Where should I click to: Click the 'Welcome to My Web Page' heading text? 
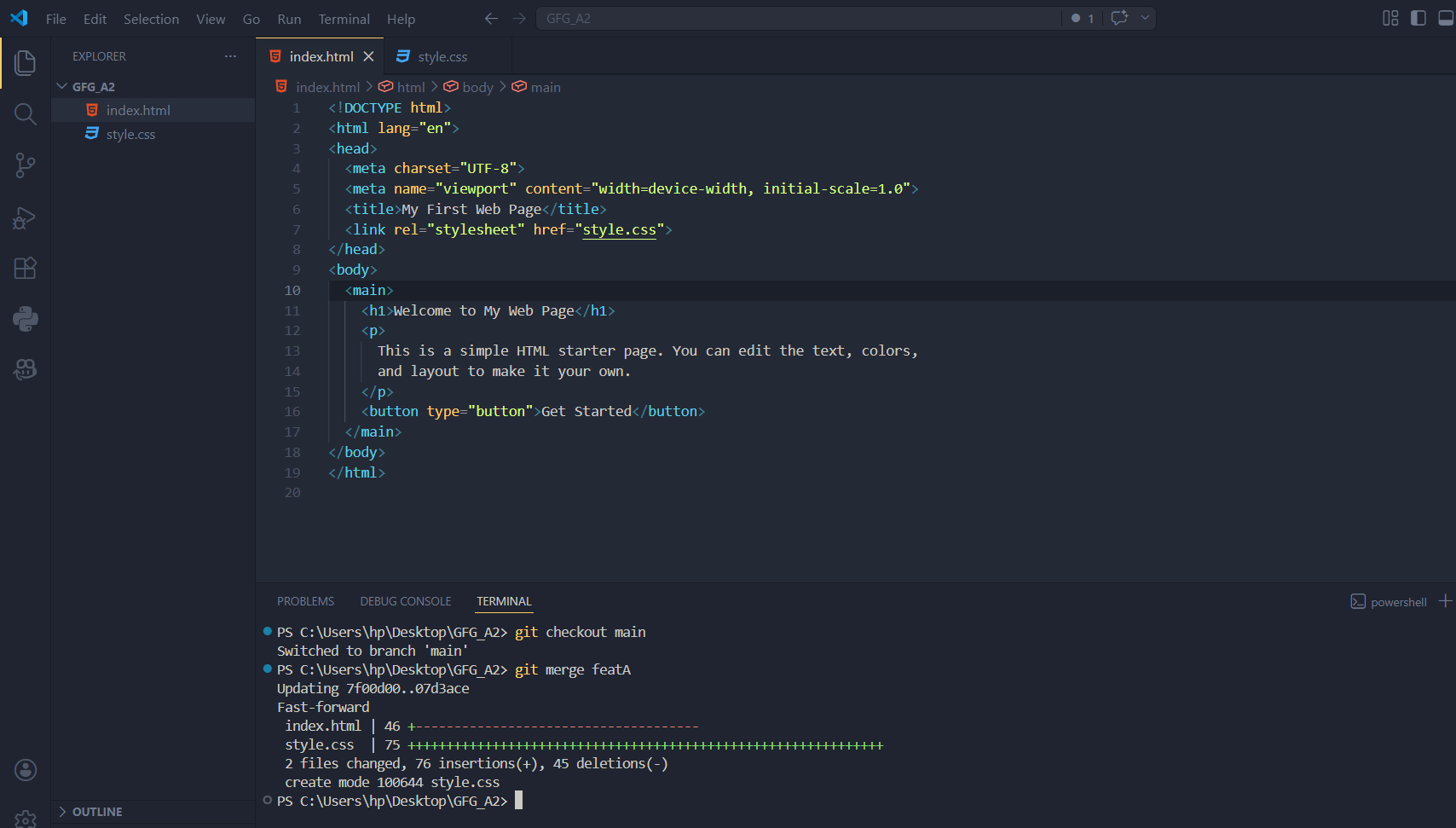coord(484,310)
